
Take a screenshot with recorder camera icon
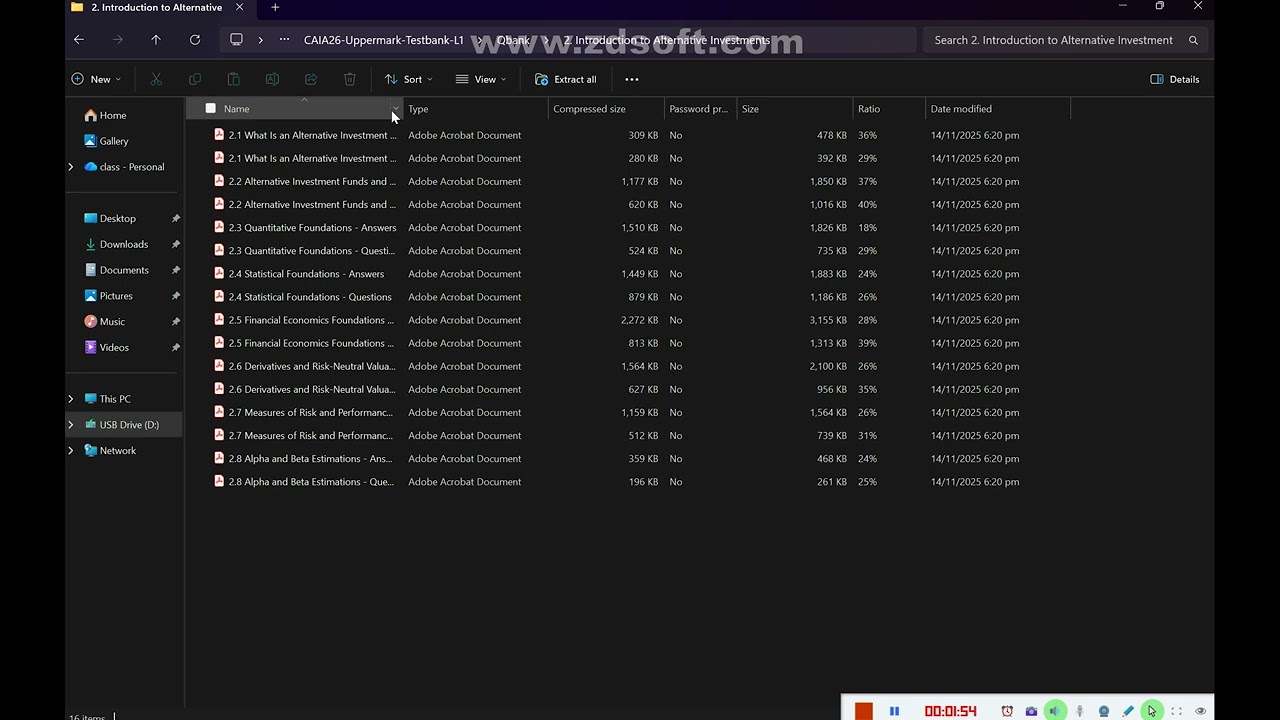click(x=1031, y=711)
